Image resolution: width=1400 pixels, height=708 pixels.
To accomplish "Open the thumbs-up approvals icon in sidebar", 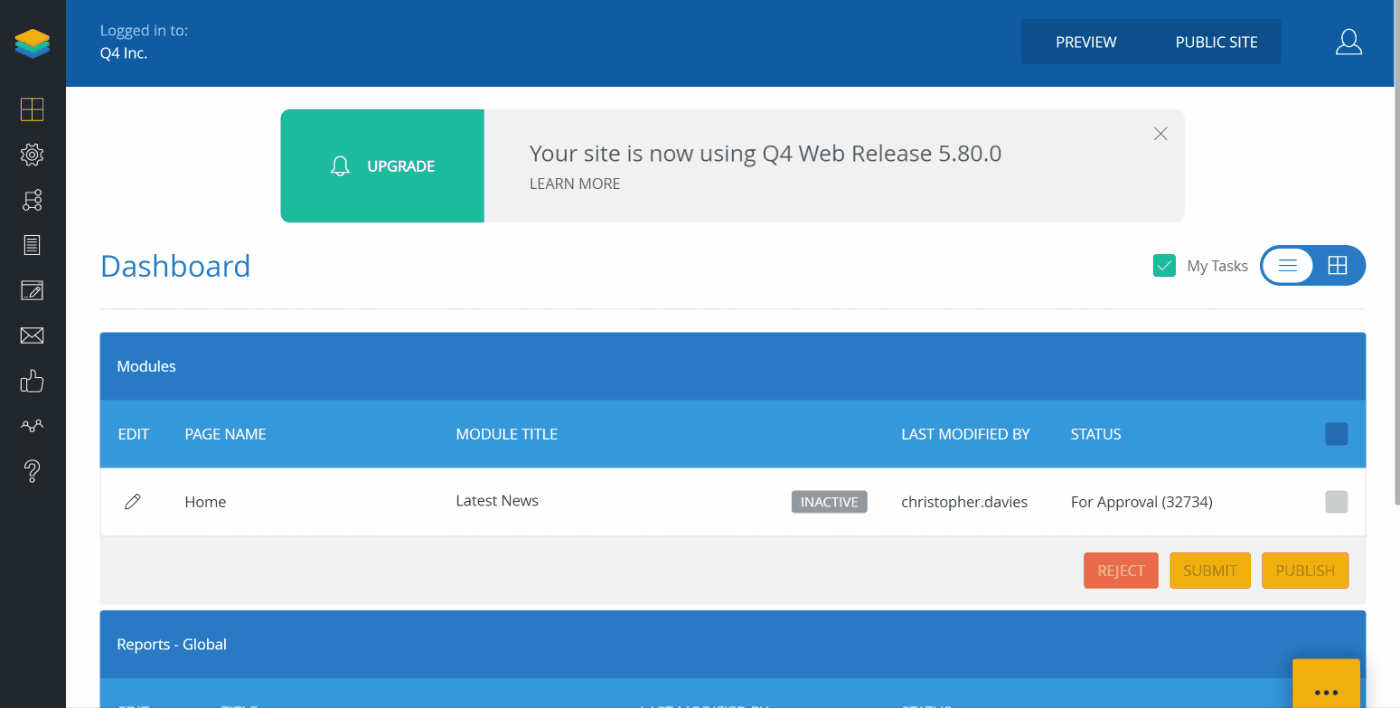I will (x=32, y=381).
